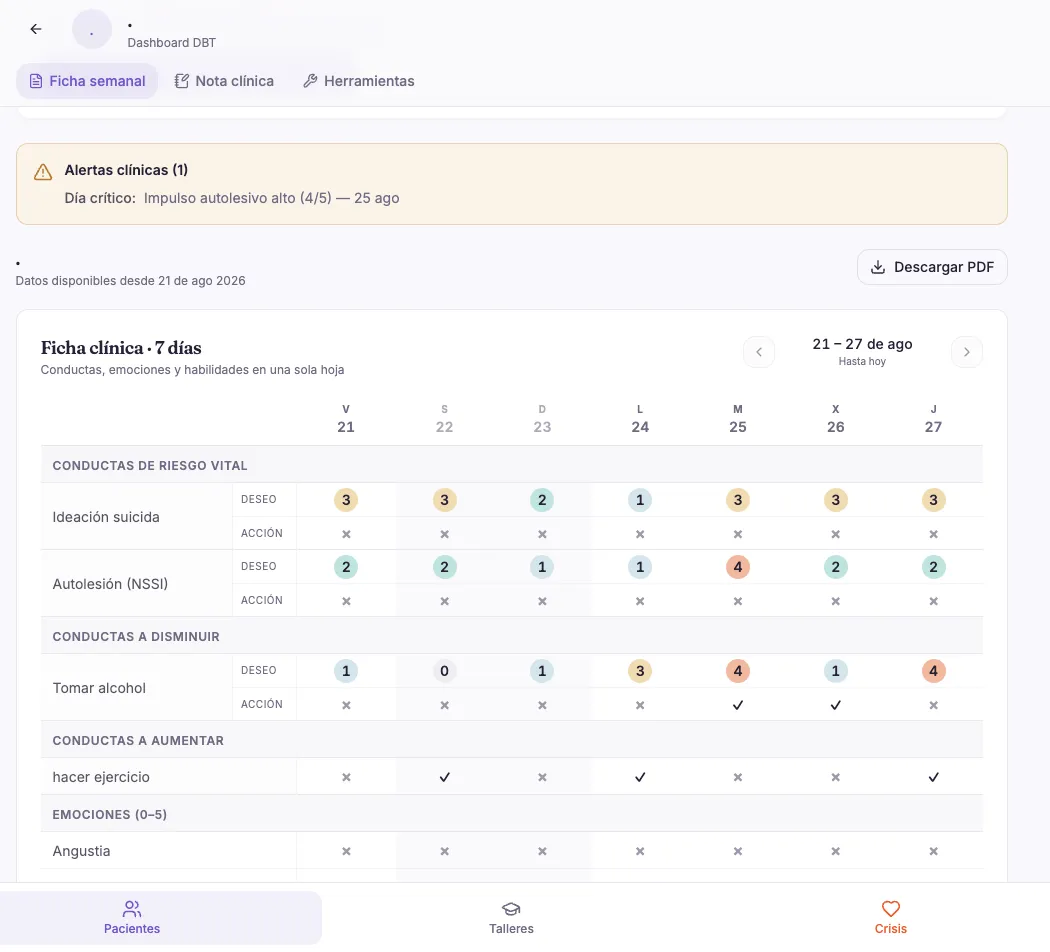1050x952 pixels.
Task: Click the Angustia emotion row label
Action: (81, 852)
